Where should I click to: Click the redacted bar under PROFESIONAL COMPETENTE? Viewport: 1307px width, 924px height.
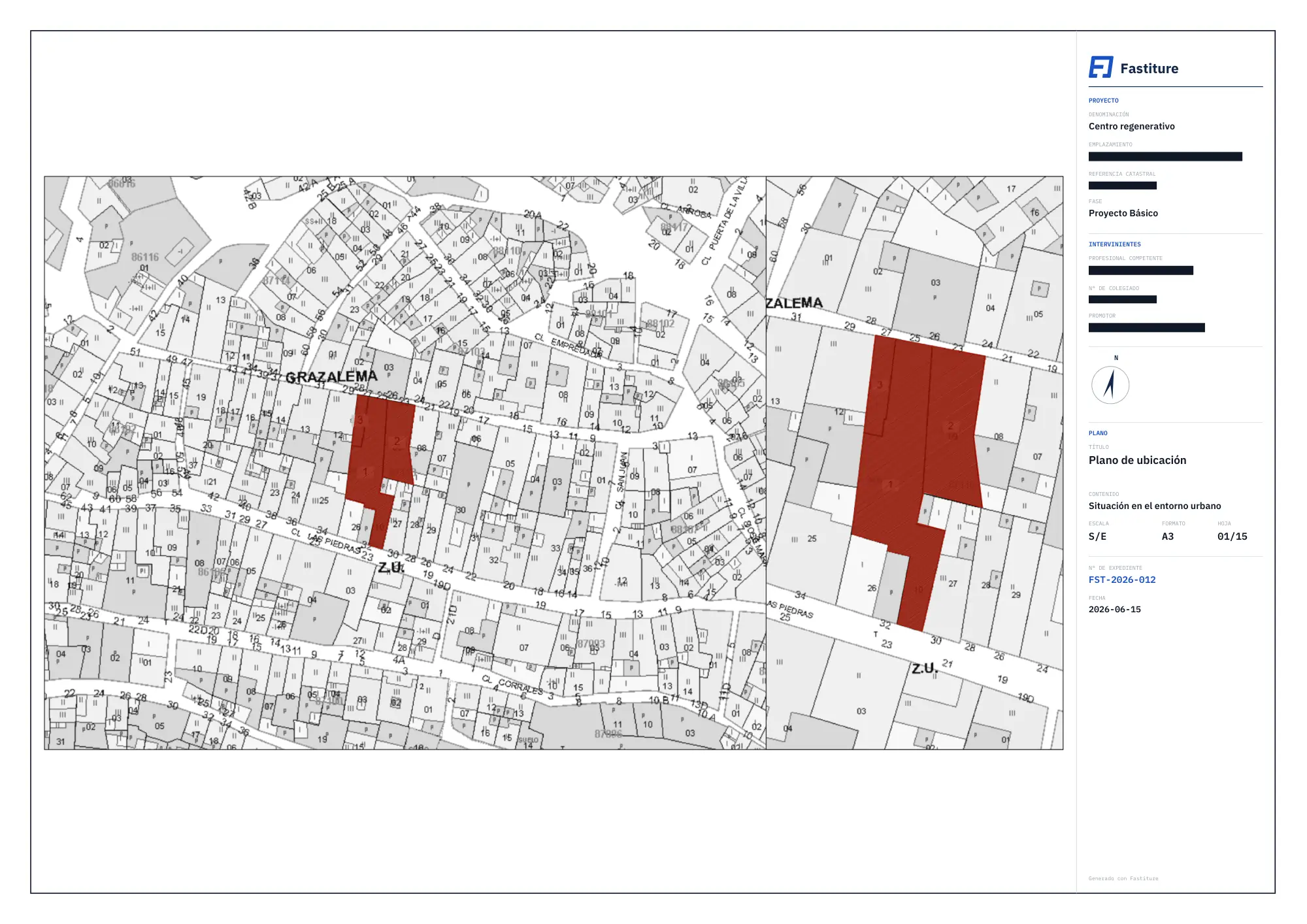[x=1141, y=270]
